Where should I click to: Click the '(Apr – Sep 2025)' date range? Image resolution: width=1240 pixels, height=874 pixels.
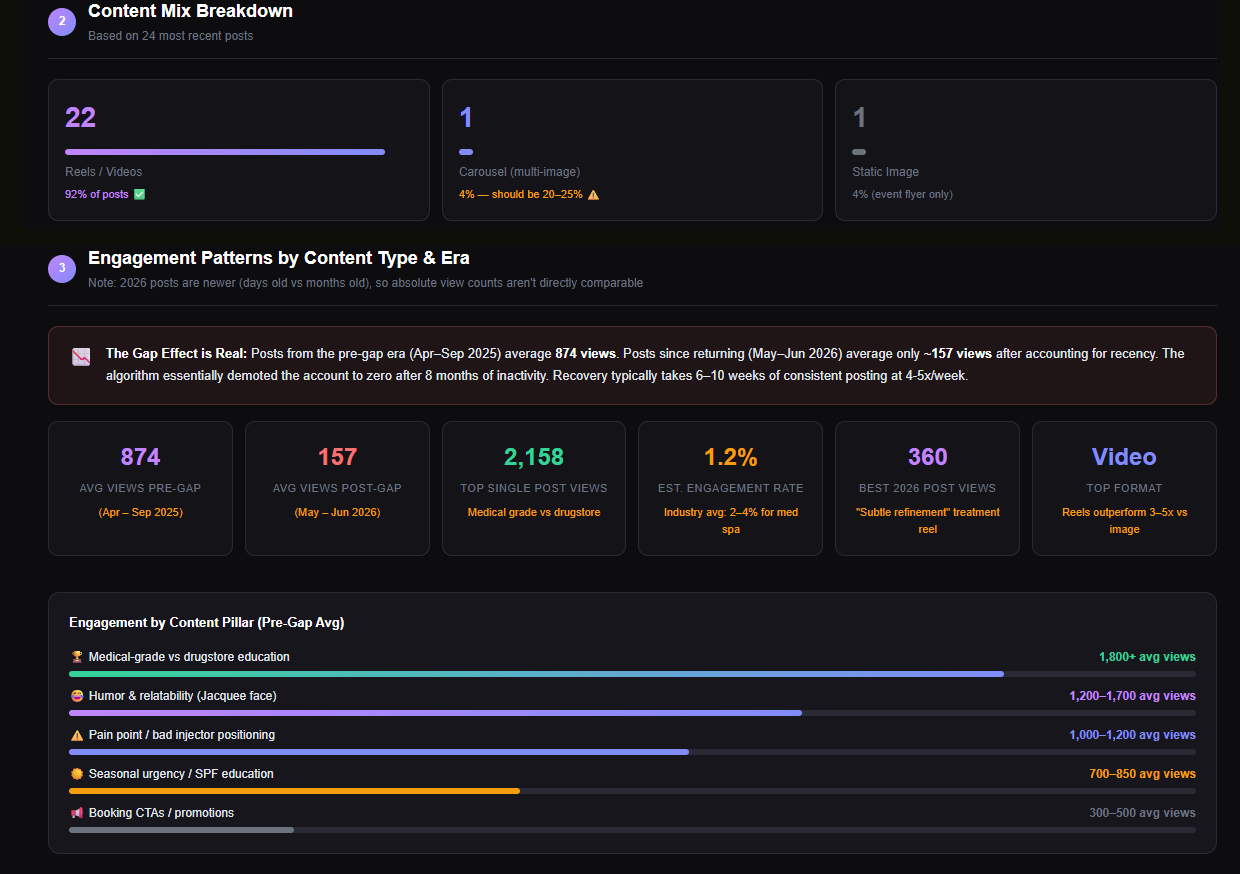pos(140,512)
